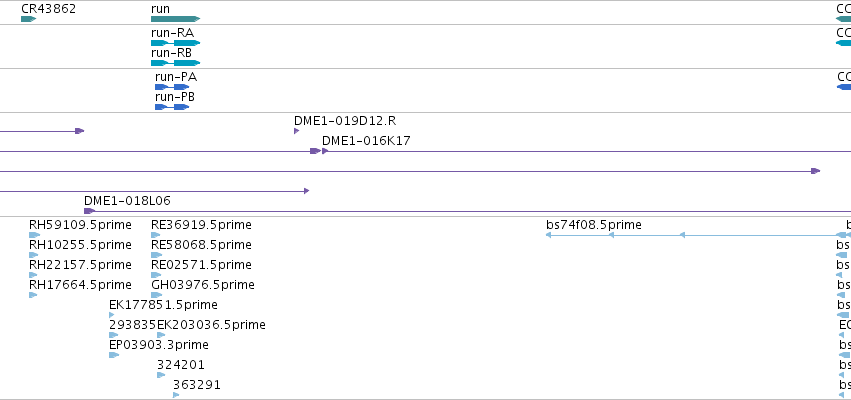The image size is (851, 400).
Task: Select the EP03903.3prime EST glyph
Action: point(114,355)
